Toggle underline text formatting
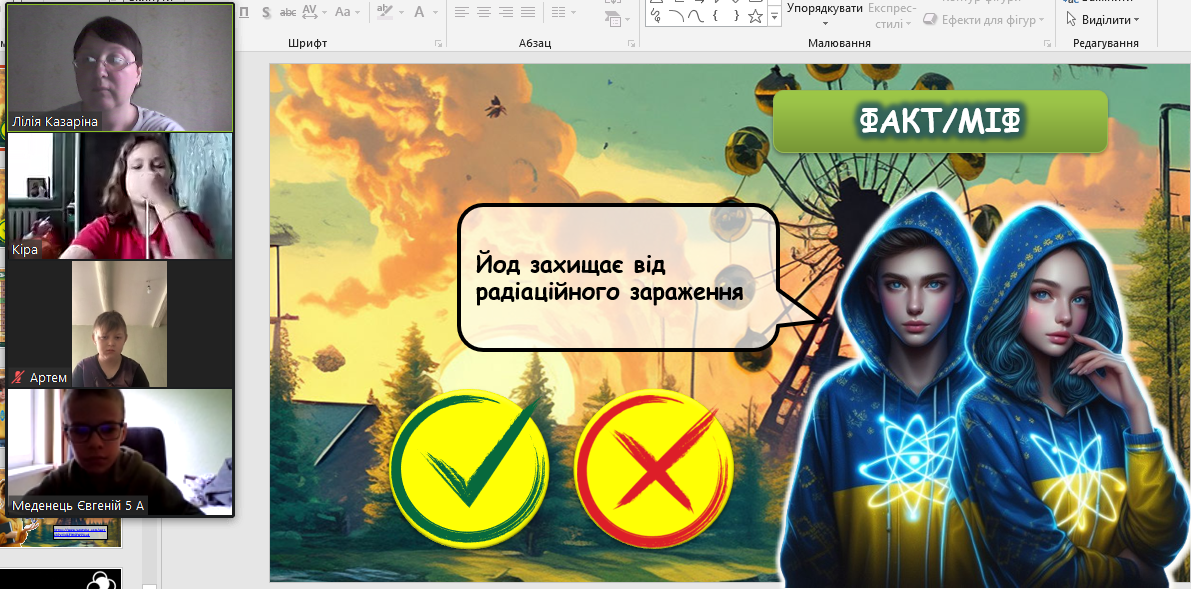 tap(245, 11)
